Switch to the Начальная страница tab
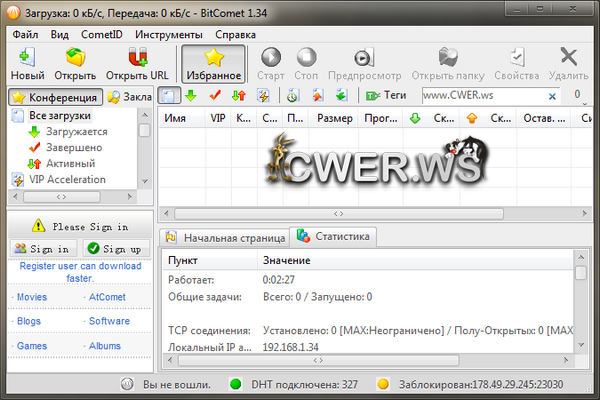Image resolution: width=600 pixels, height=400 pixels. point(225,238)
